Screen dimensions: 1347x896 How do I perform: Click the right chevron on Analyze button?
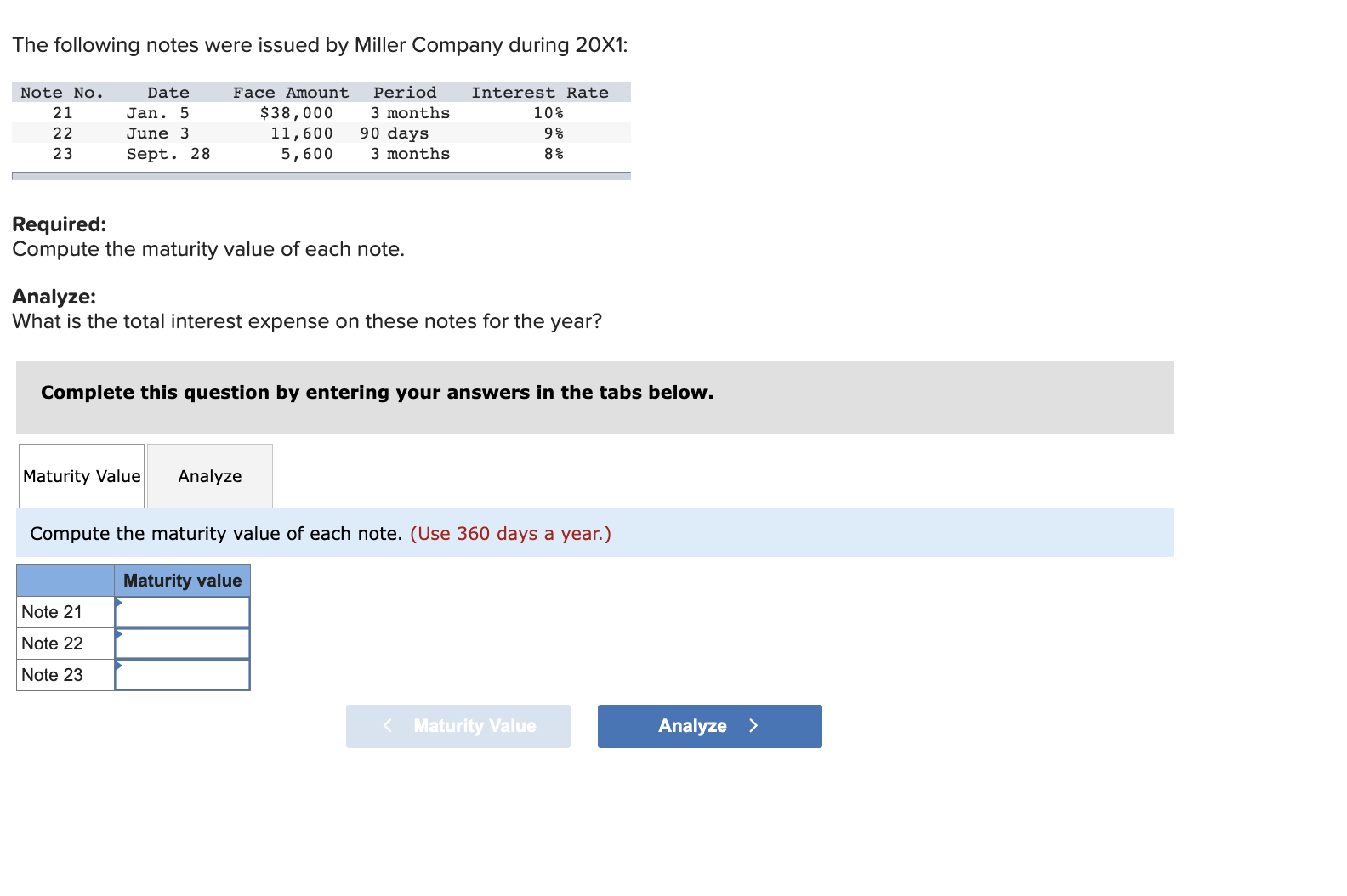click(x=753, y=726)
